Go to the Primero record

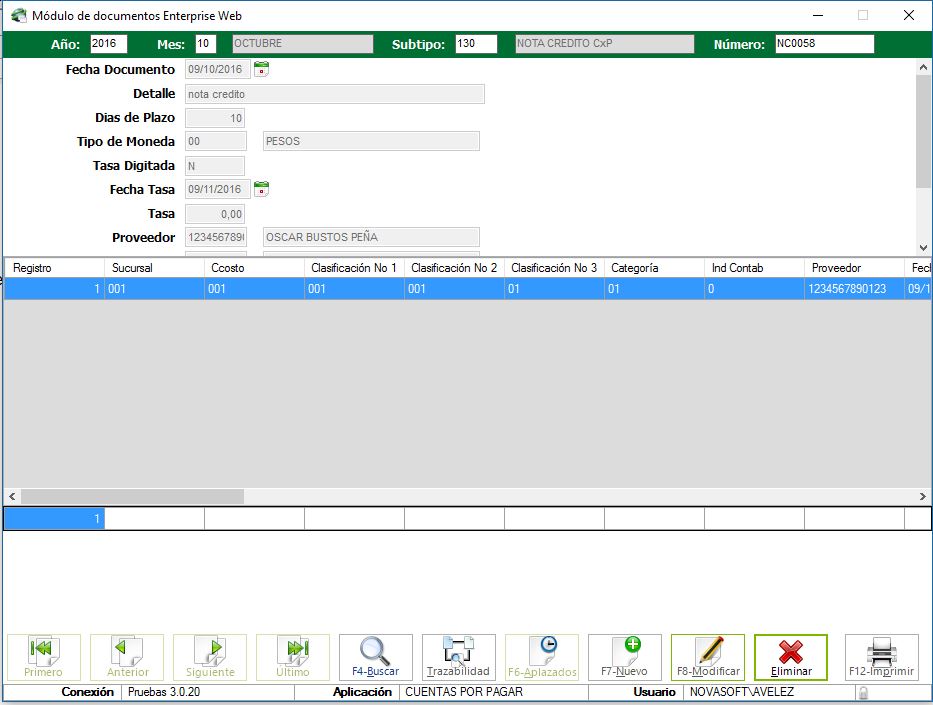pos(43,657)
